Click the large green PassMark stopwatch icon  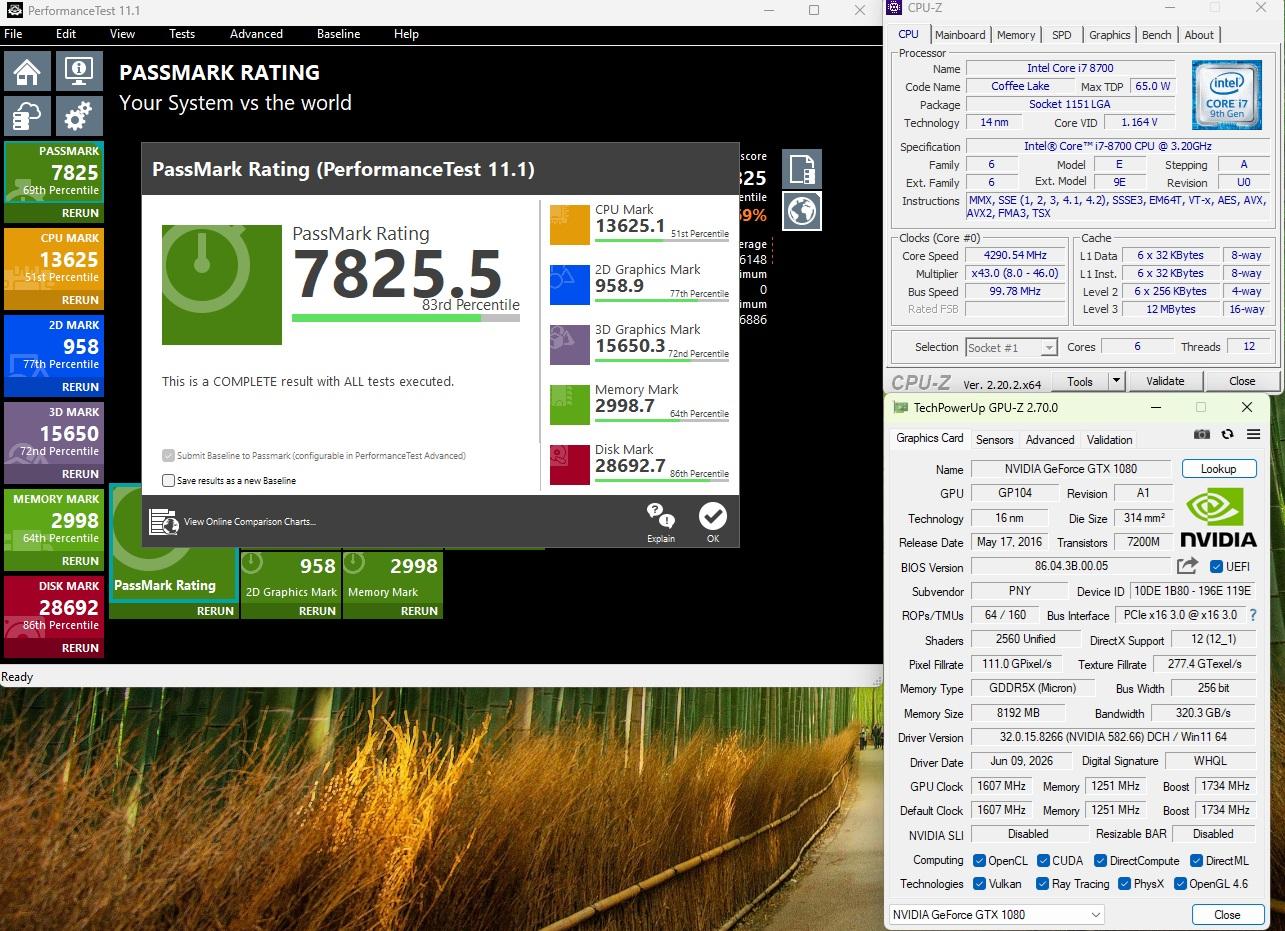coord(222,285)
